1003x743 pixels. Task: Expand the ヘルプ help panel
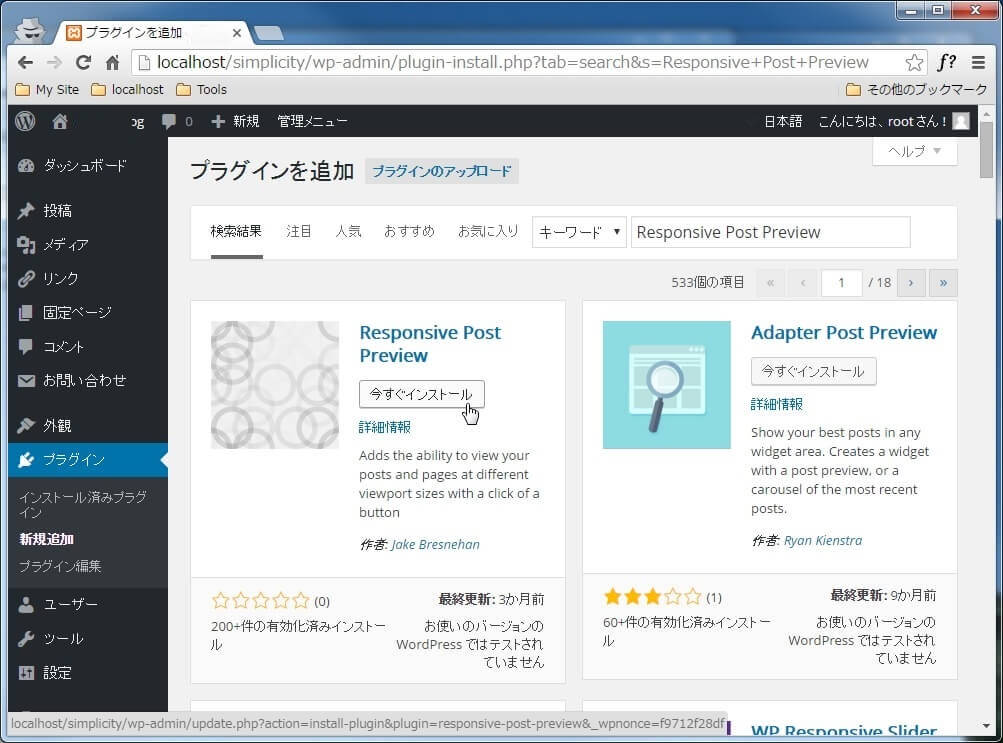point(914,151)
